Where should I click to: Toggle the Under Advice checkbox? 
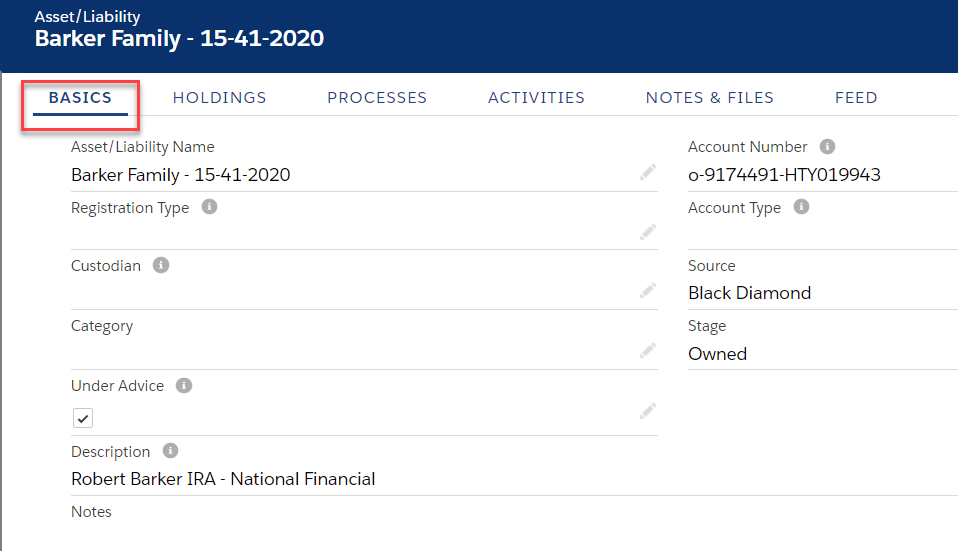83,418
